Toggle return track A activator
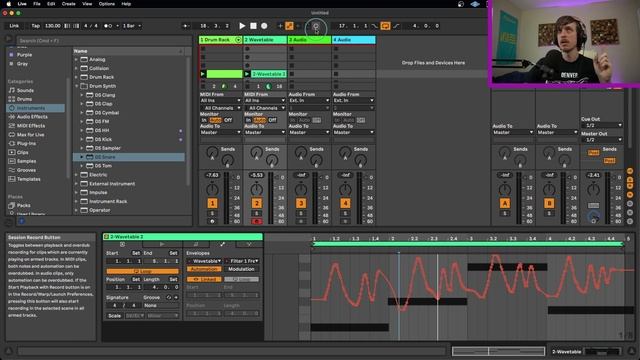 pyautogui.click(x=504, y=203)
